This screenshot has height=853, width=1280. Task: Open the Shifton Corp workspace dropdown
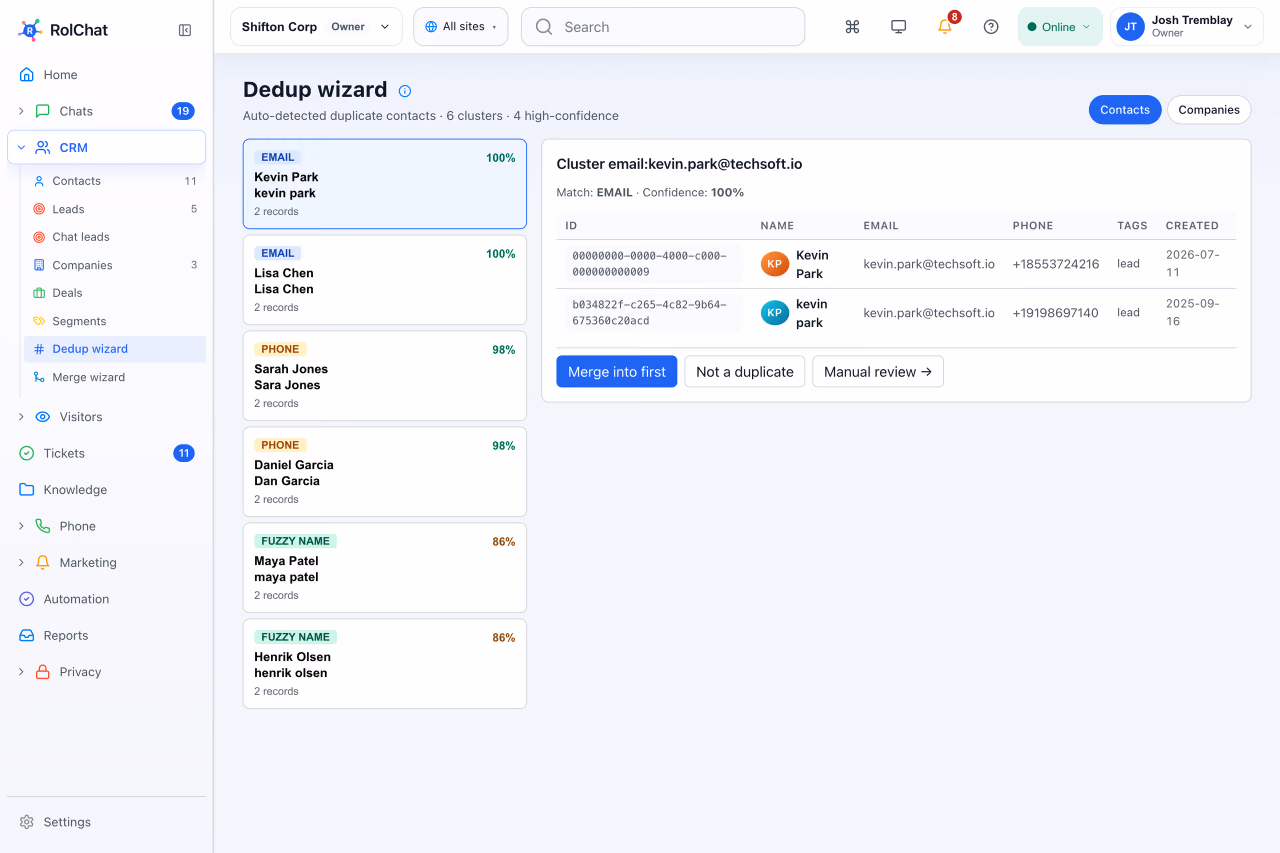316,27
